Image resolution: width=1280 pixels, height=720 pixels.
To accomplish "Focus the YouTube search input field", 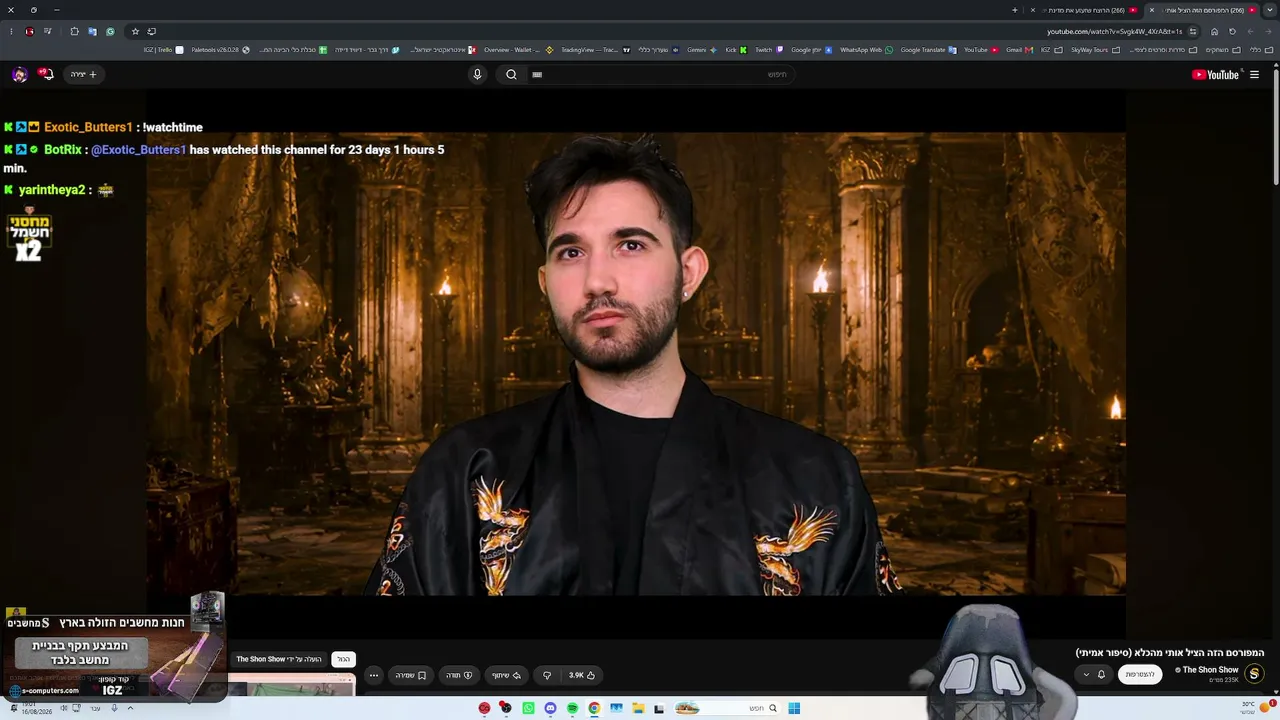I will [x=660, y=74].
